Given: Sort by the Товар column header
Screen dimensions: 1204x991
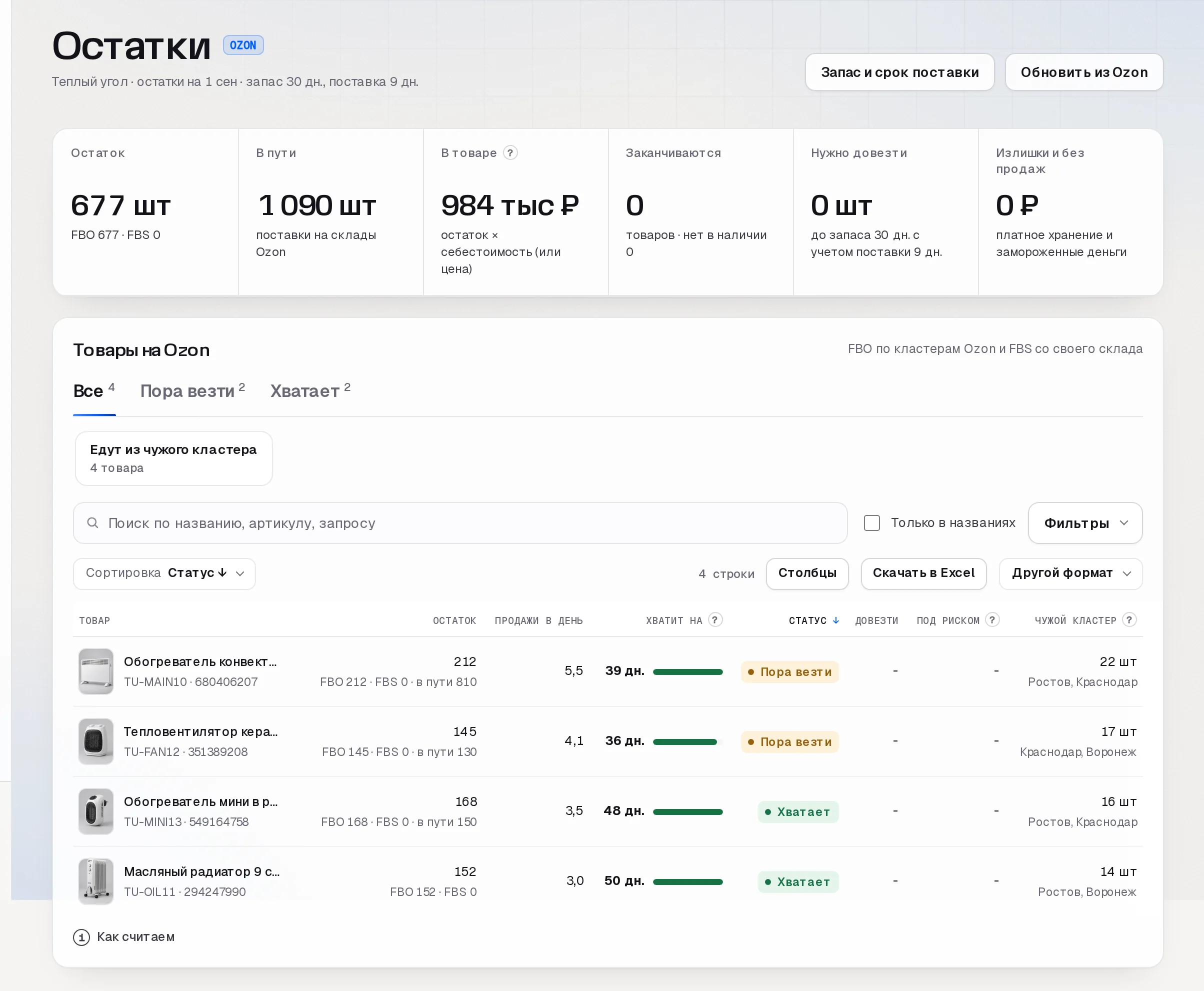Looking at the screenshot, I should 94,620.
